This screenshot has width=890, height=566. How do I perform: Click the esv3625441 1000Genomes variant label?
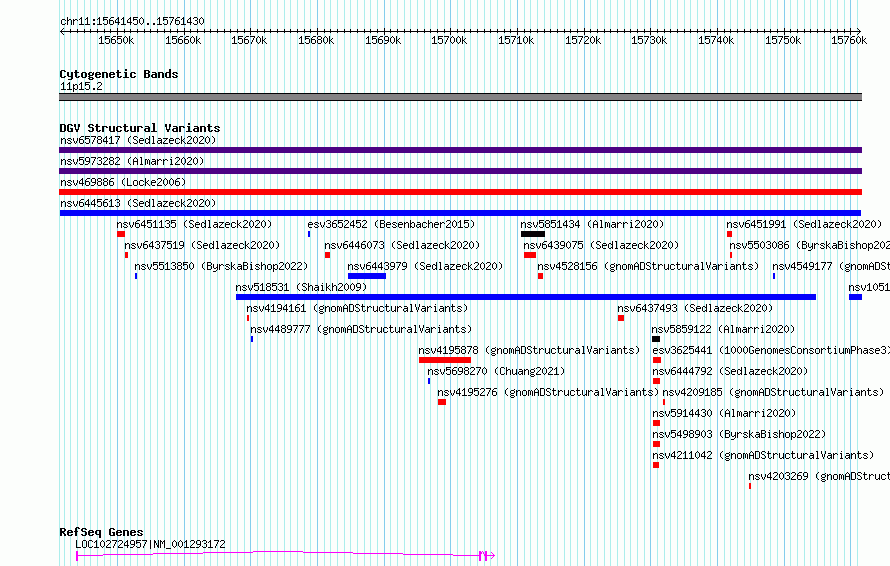click(x=771, y=350)
